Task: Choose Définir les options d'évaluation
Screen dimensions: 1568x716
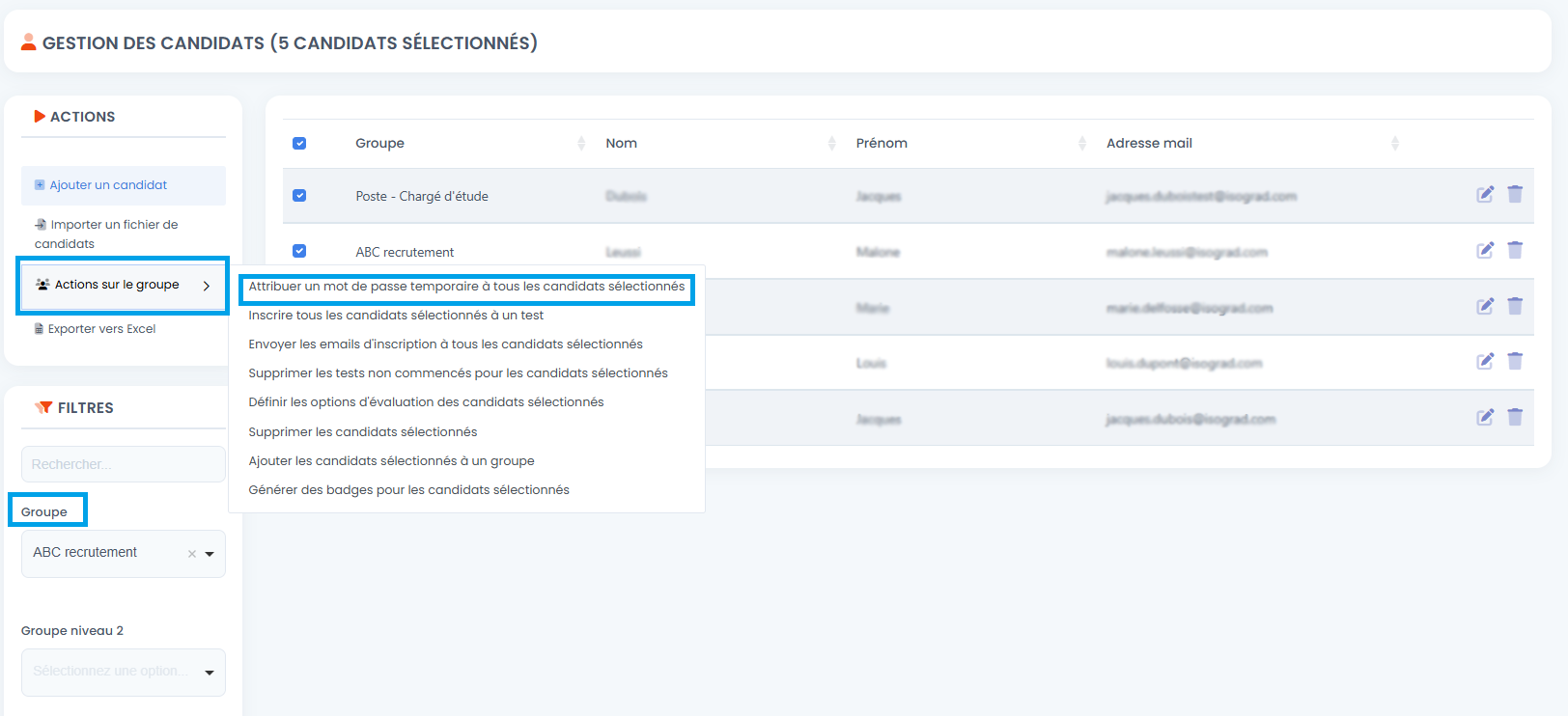Action: (426, 402)
